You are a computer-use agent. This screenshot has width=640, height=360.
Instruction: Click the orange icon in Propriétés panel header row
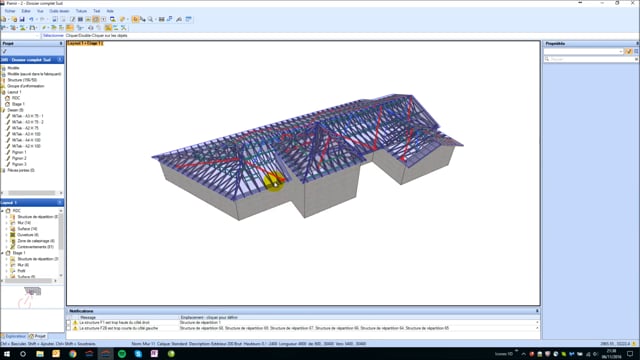(x=629, y=51)
